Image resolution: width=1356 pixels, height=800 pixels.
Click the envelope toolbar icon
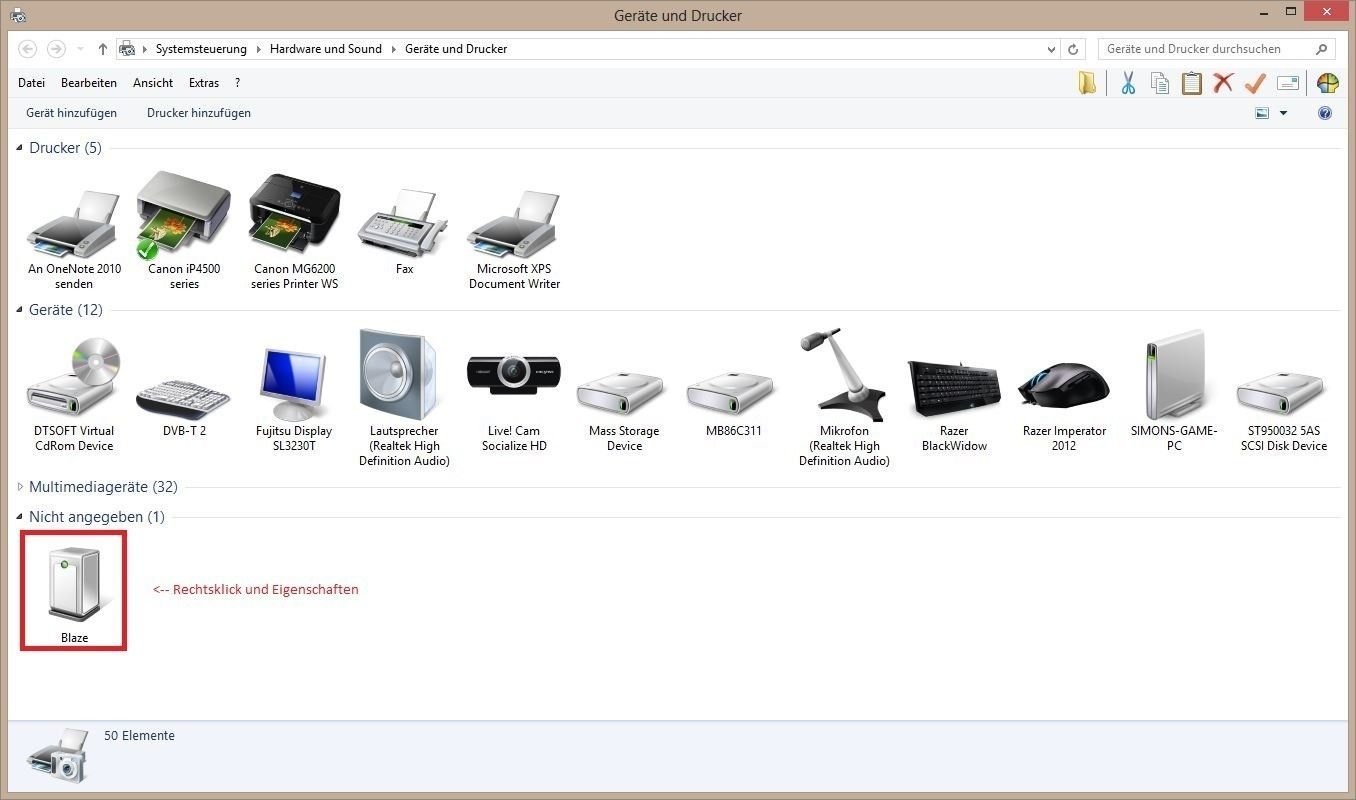click(1288, 83)
